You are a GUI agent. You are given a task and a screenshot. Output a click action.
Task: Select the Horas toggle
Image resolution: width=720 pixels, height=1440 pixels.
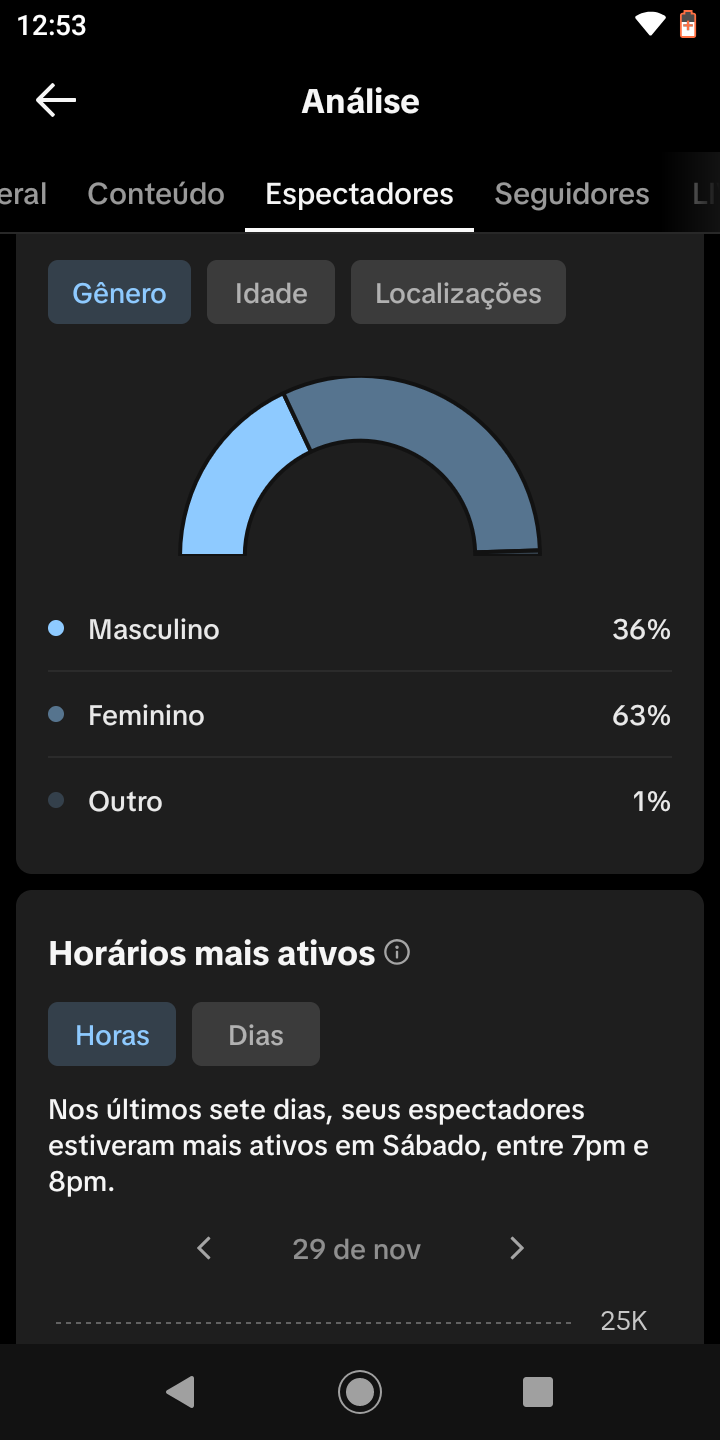[x=112, y=1035]
